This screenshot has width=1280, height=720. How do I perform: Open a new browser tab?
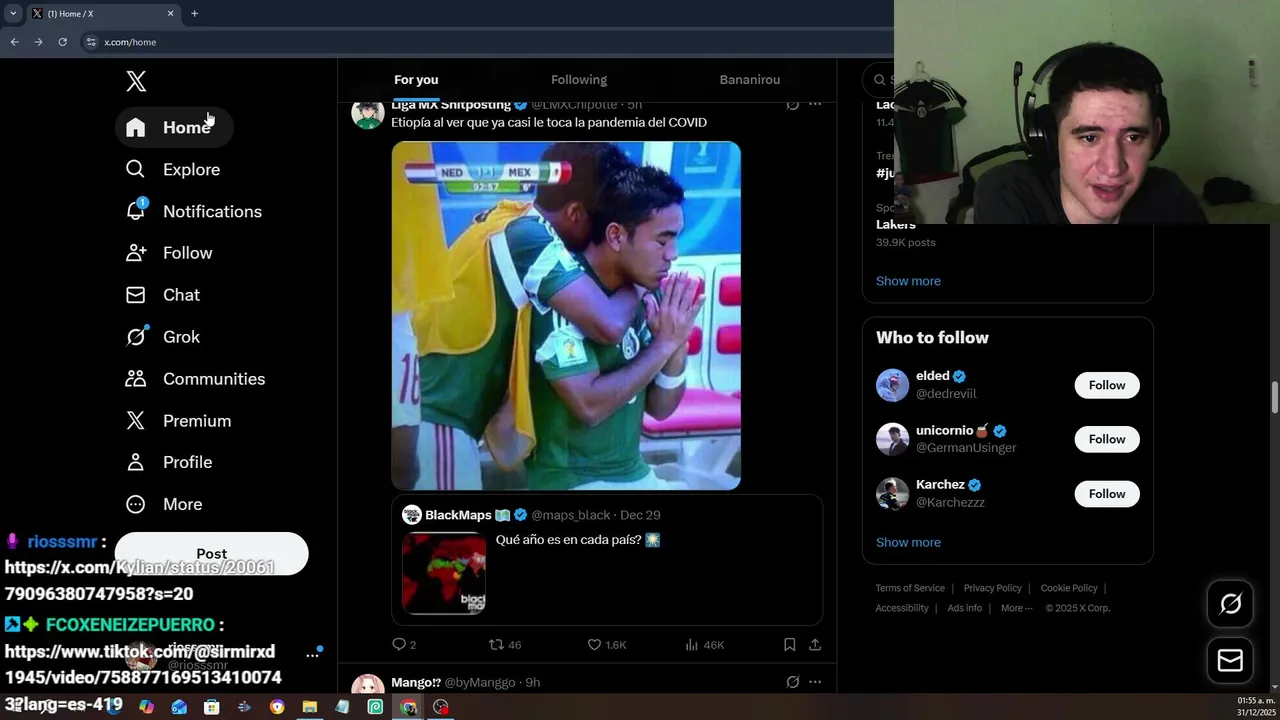pos(194,14)
